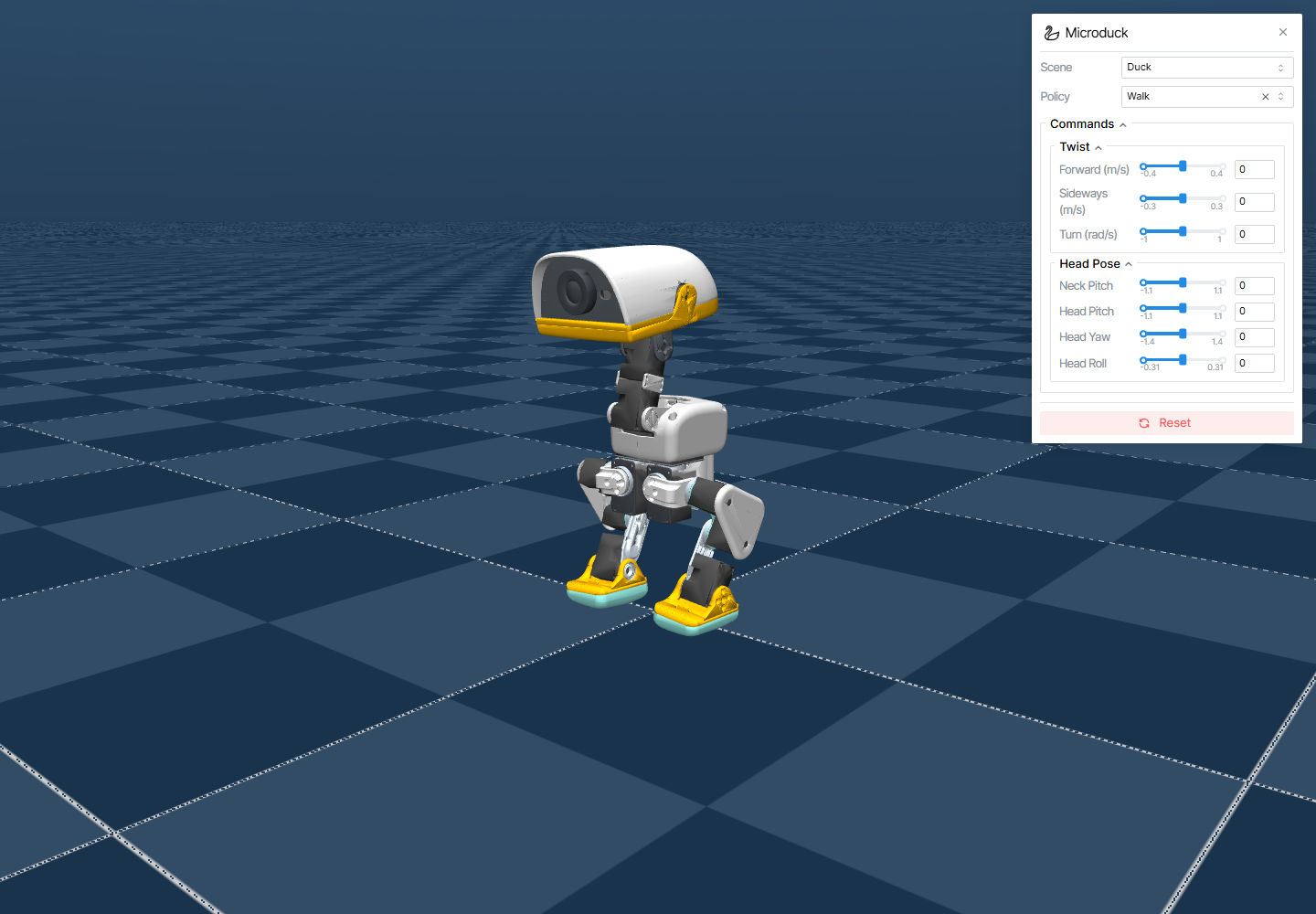Close the Microduck control panel
The width and height of the screenshot is (1316, 914).
[1283, 32]
